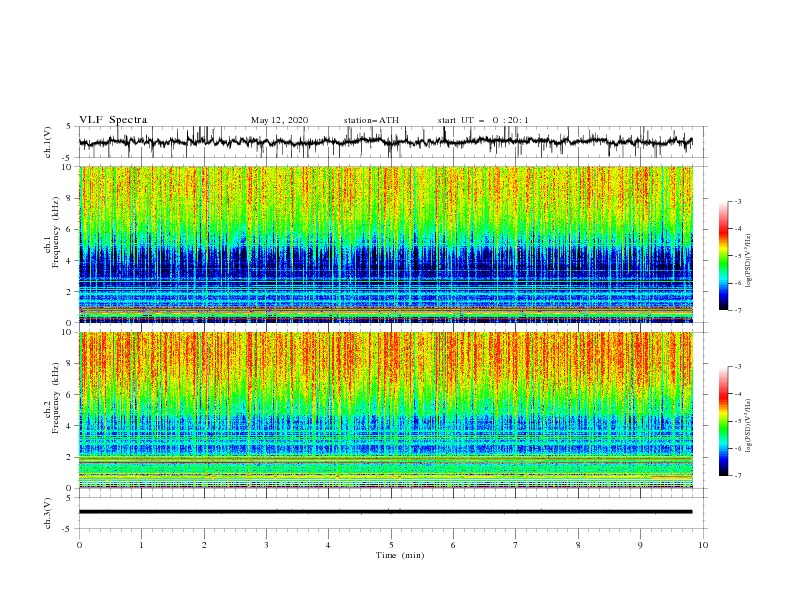
Task: Click the 'Time (min)' axis label
Action: 400,555
